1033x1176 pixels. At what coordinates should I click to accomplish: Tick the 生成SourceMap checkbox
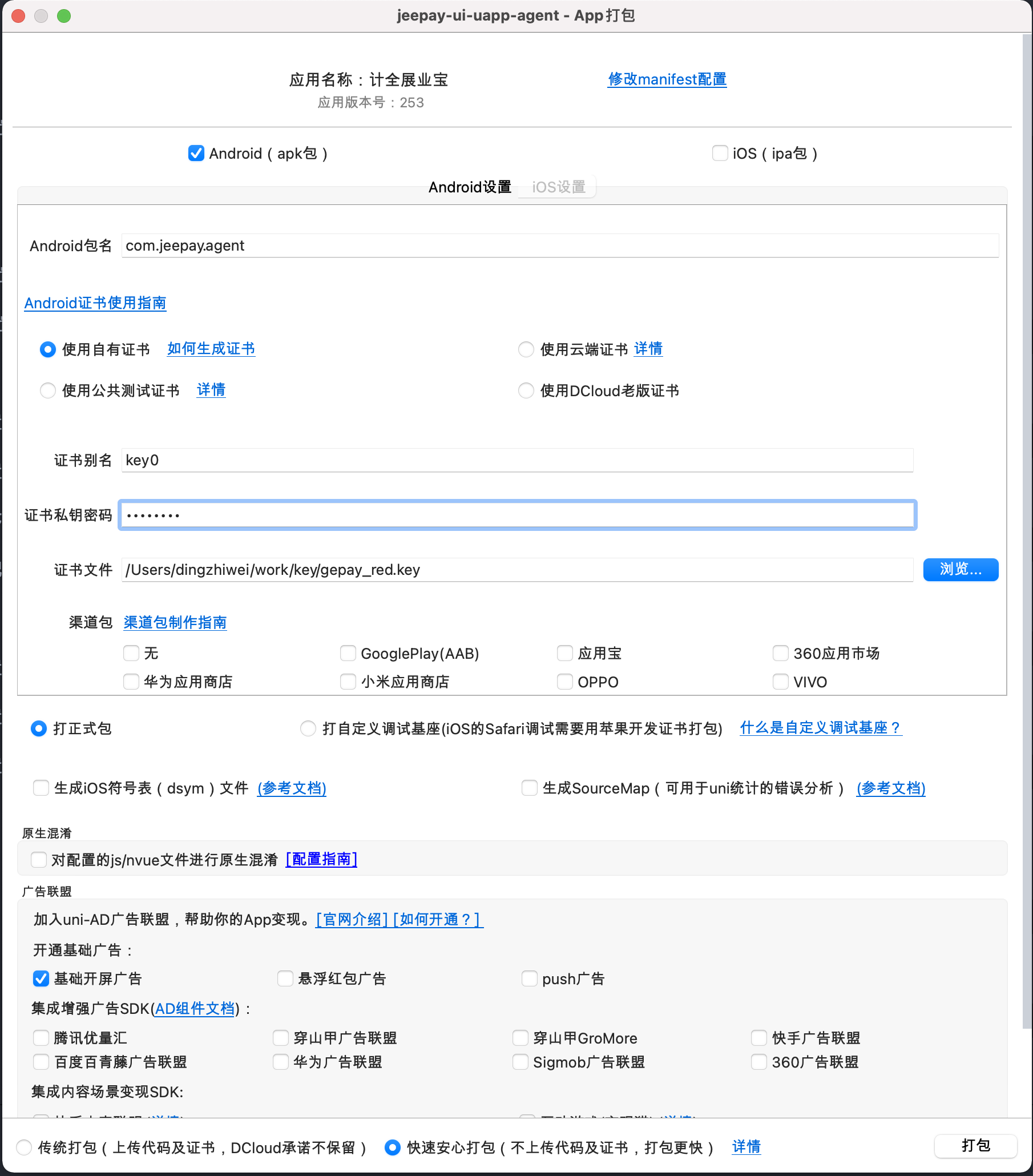[529, 788]
